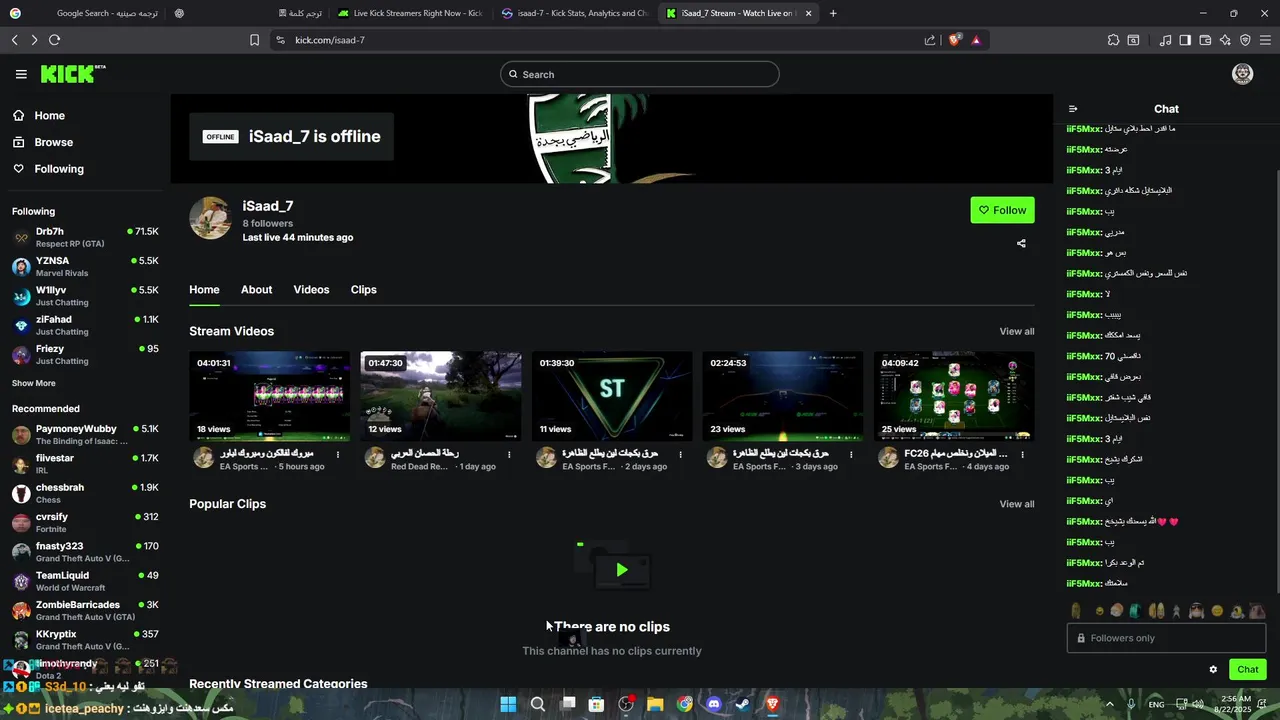Open the browser main menu icon
The width and height of the screenshot is (1280, 720).
[x=1265, y=40]
